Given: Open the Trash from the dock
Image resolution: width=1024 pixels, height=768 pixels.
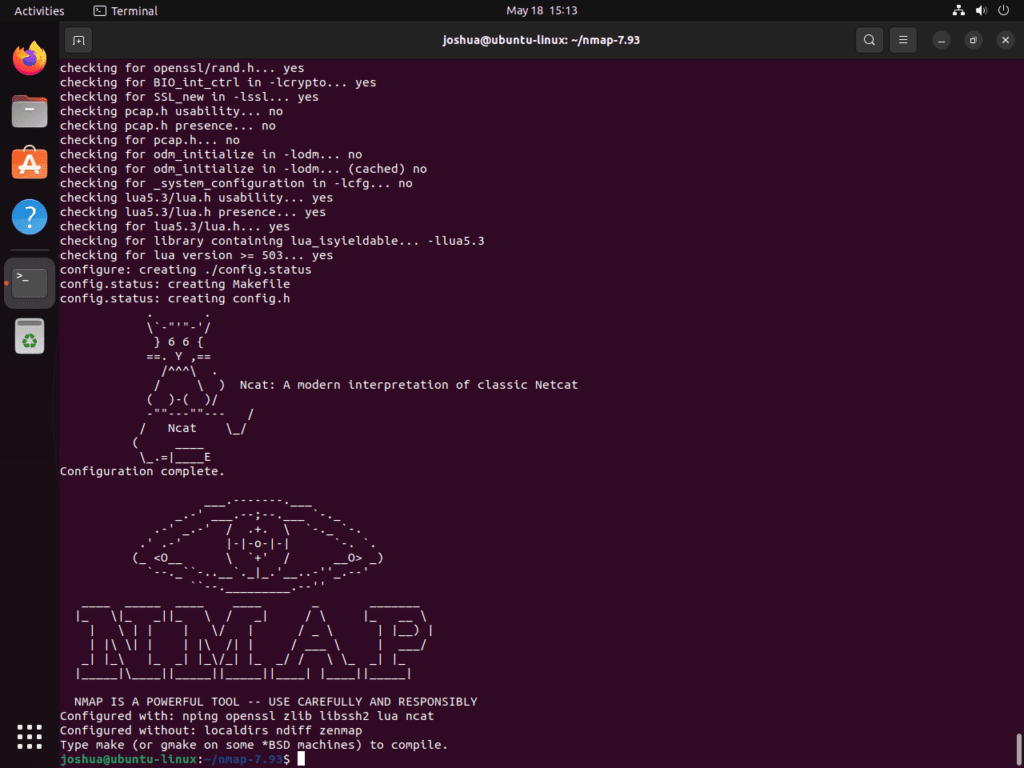Looking at the screenshot, I should [30, 336].
